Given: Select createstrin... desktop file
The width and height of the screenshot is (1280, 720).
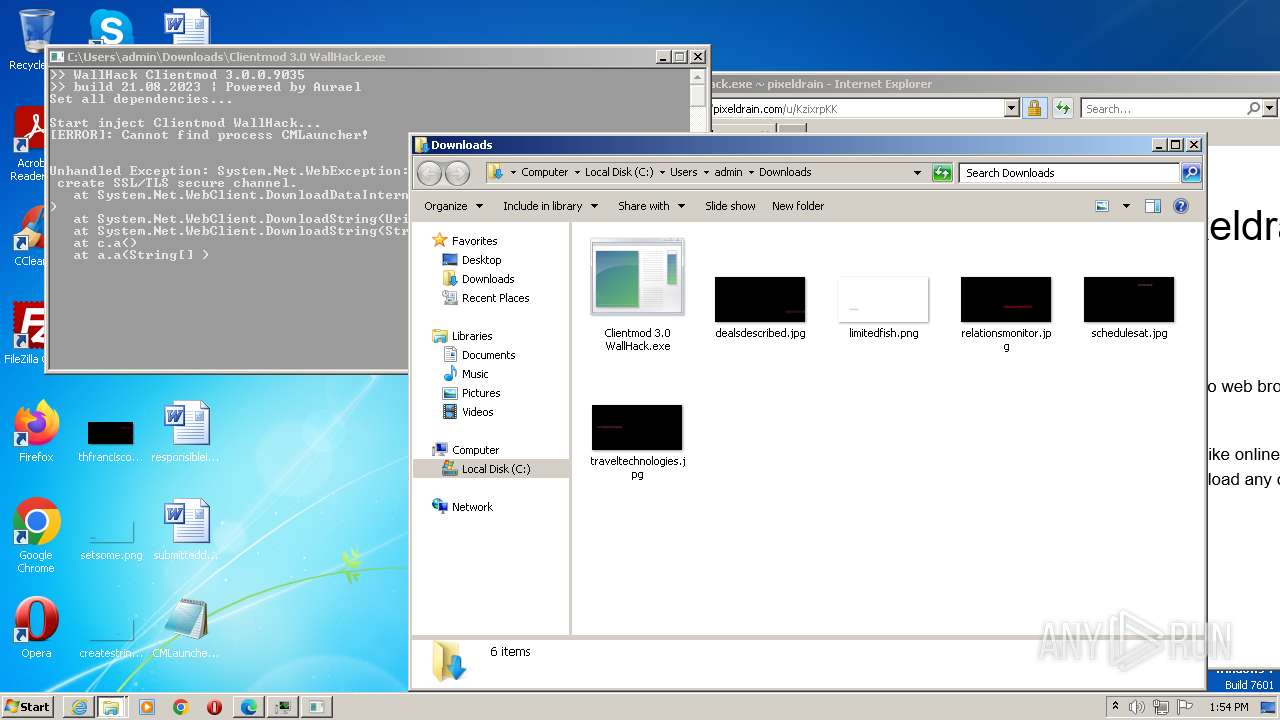Looking at the screenshot, I should 111,636.
